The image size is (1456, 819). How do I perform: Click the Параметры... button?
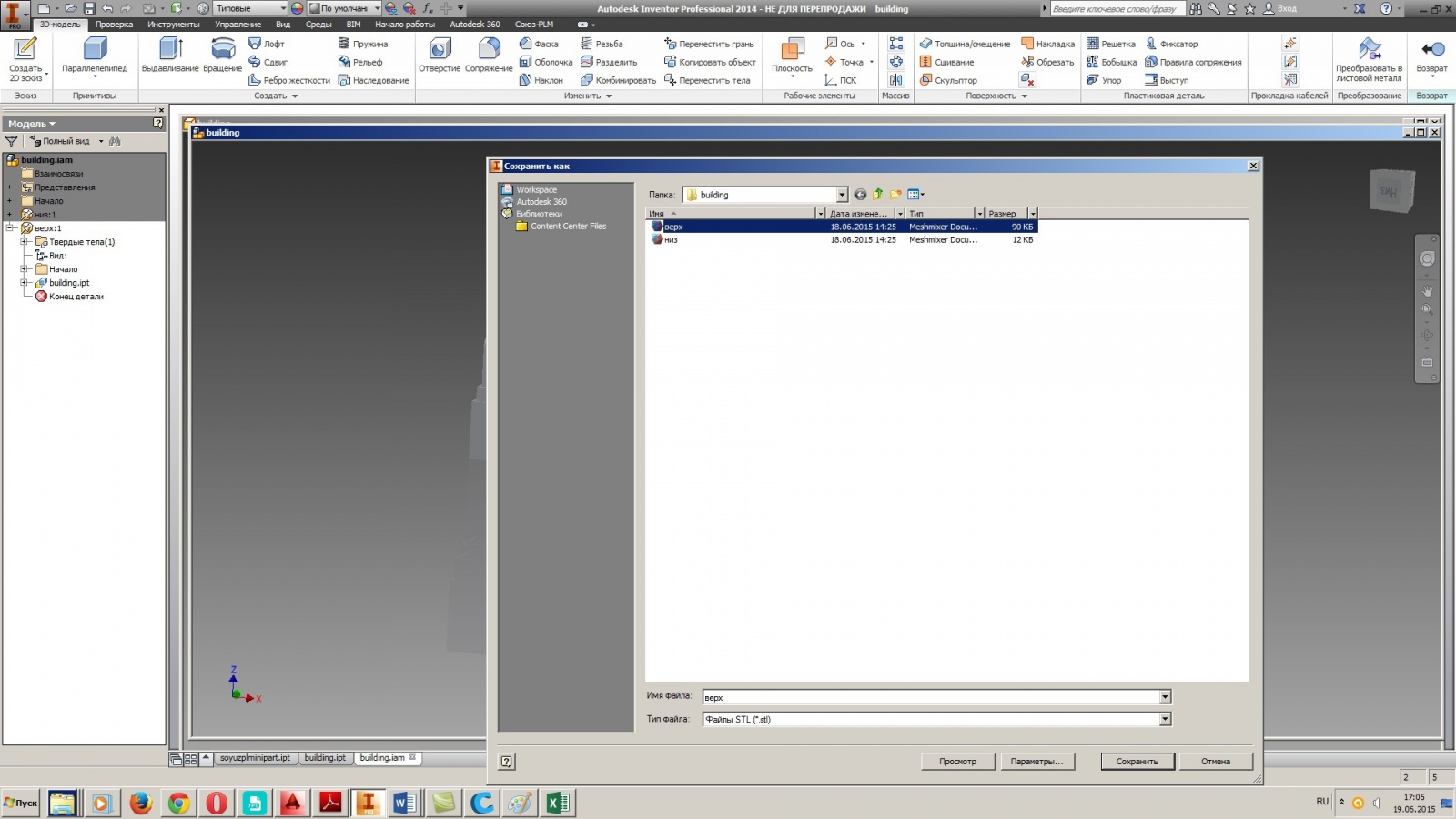coord(1036,762)
